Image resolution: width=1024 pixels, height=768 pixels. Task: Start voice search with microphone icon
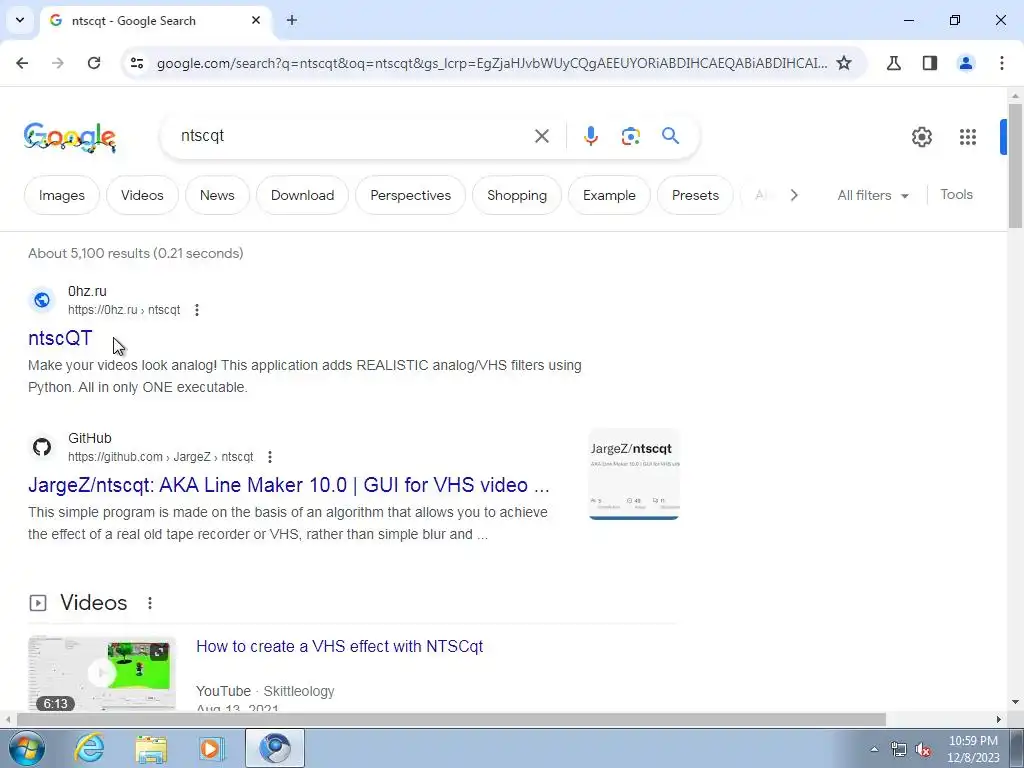[590, 136]
